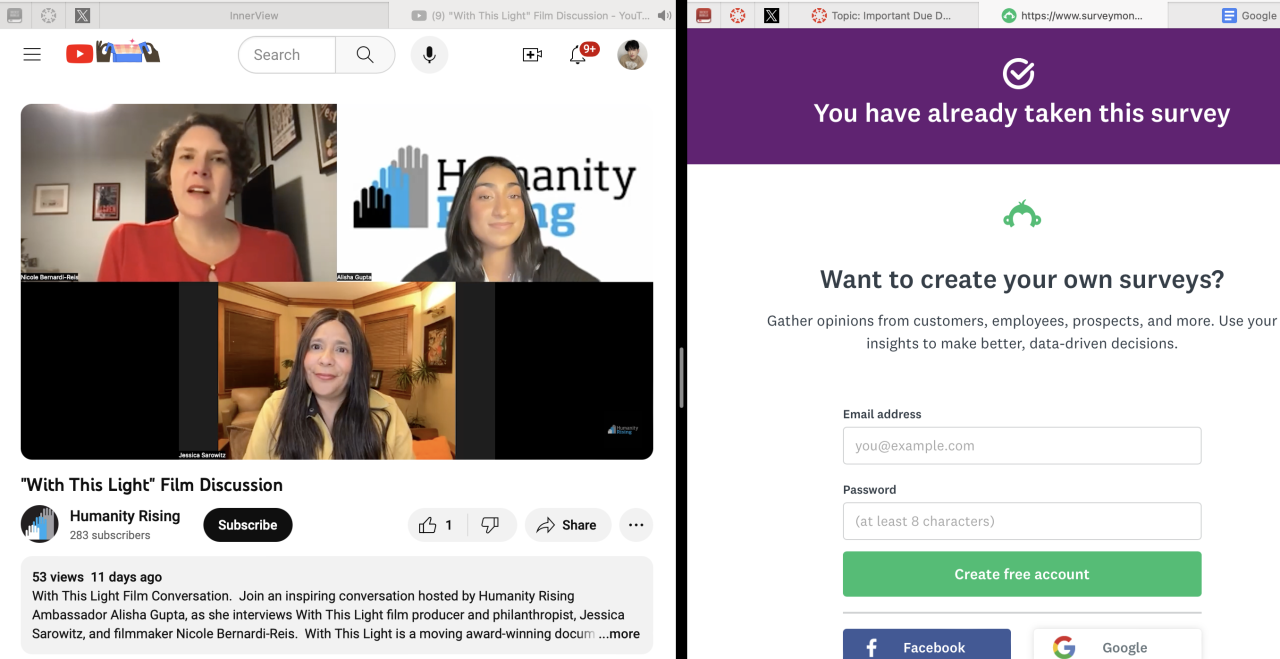Click the split-view divider handle
The height and width of the screenshot is (659, 1280).
(x=682, y=377)
